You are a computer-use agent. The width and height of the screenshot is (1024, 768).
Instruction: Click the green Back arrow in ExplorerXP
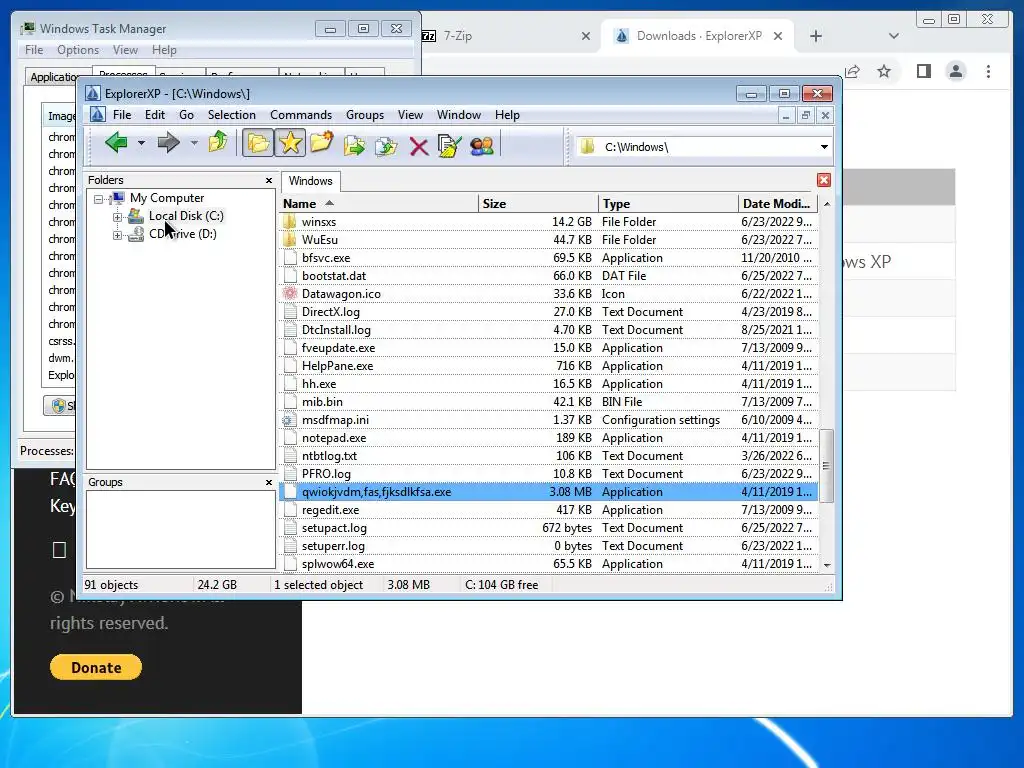click(x=116, y=142)
